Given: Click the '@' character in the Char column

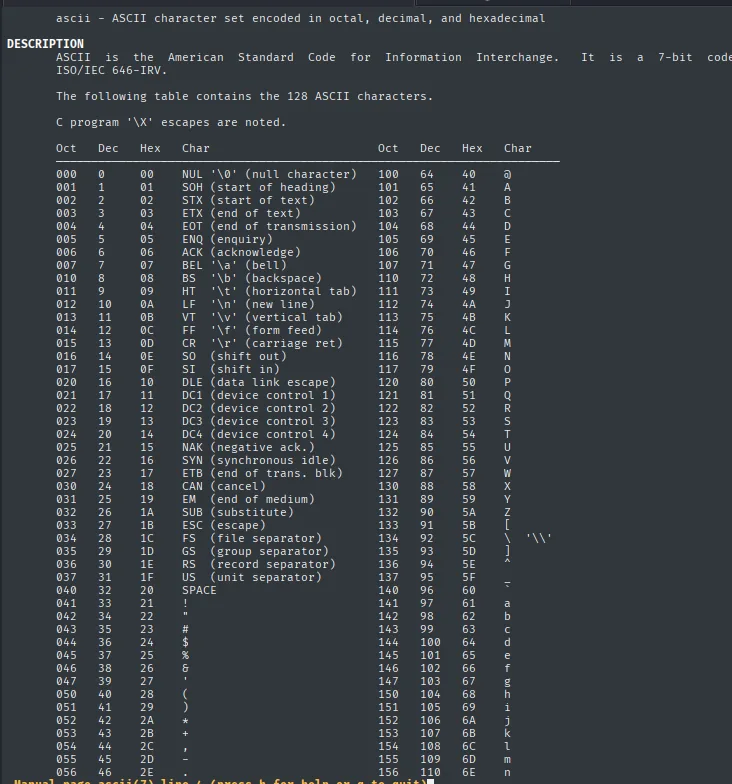Looking at the screenshot, I should coord(508,174).
